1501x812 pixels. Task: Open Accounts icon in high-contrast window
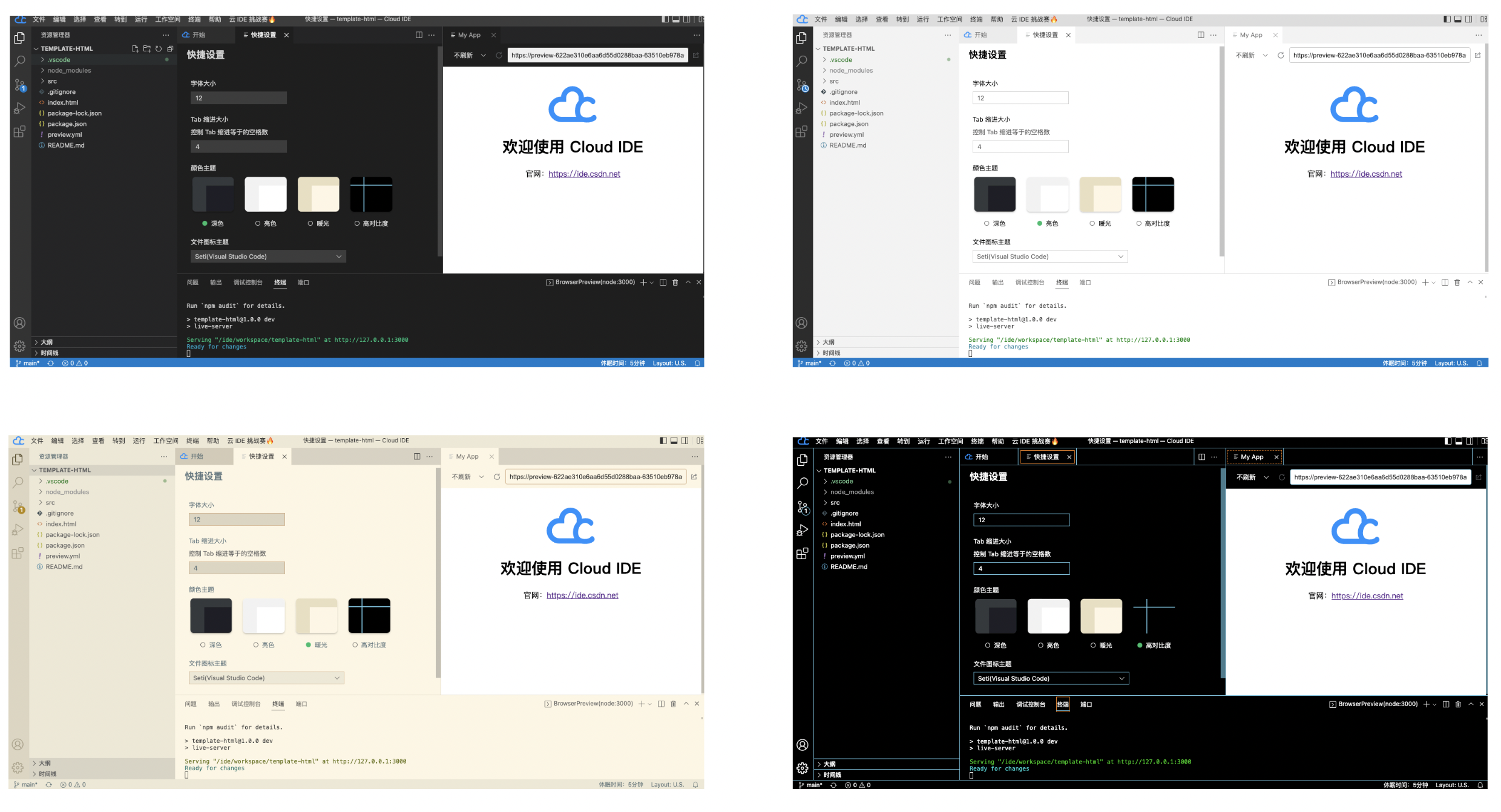click(803, 745)
